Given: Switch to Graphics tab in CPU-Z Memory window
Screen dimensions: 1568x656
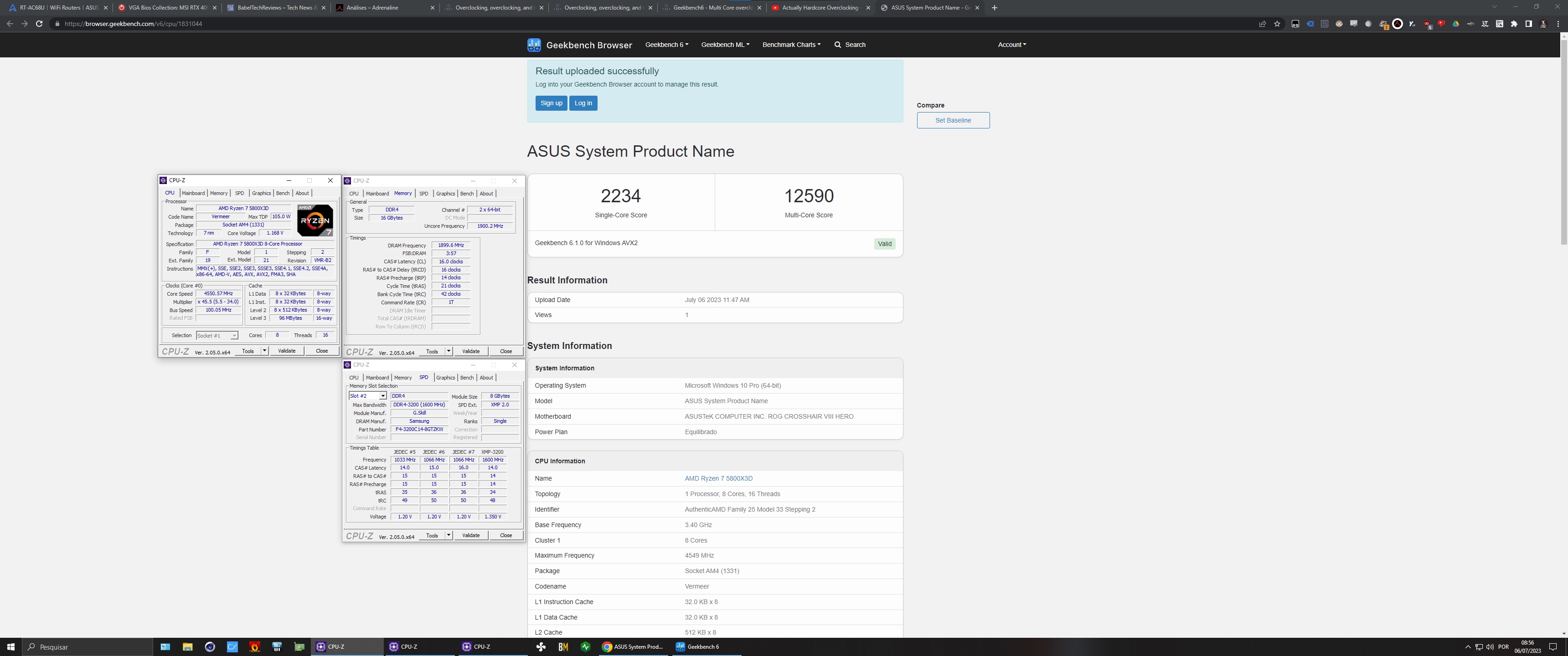Looking at the screenshot, I should (x=446, y=194).
